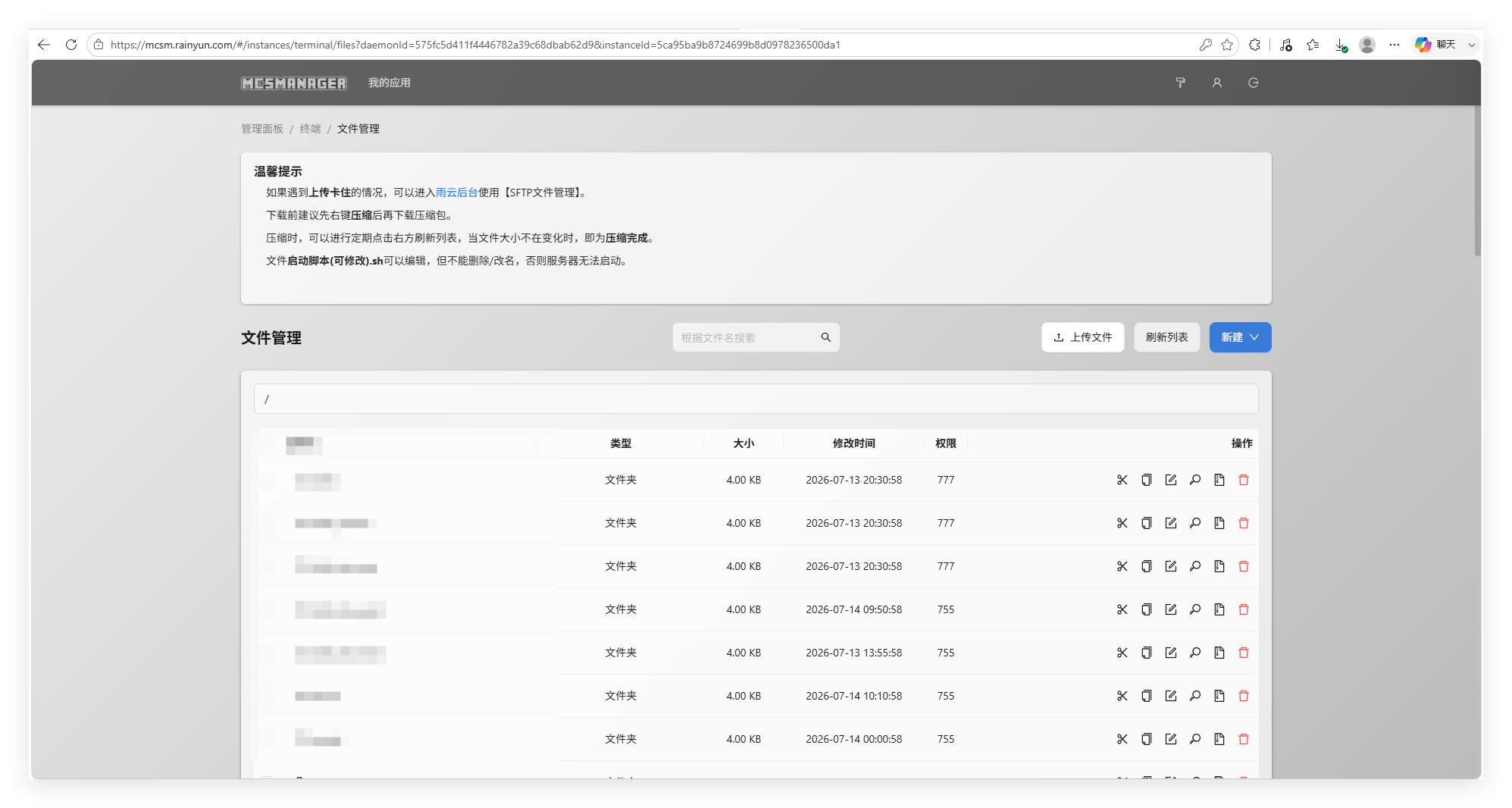
Task: Click the search magnifier in file search box
Action: coord(826,337)
